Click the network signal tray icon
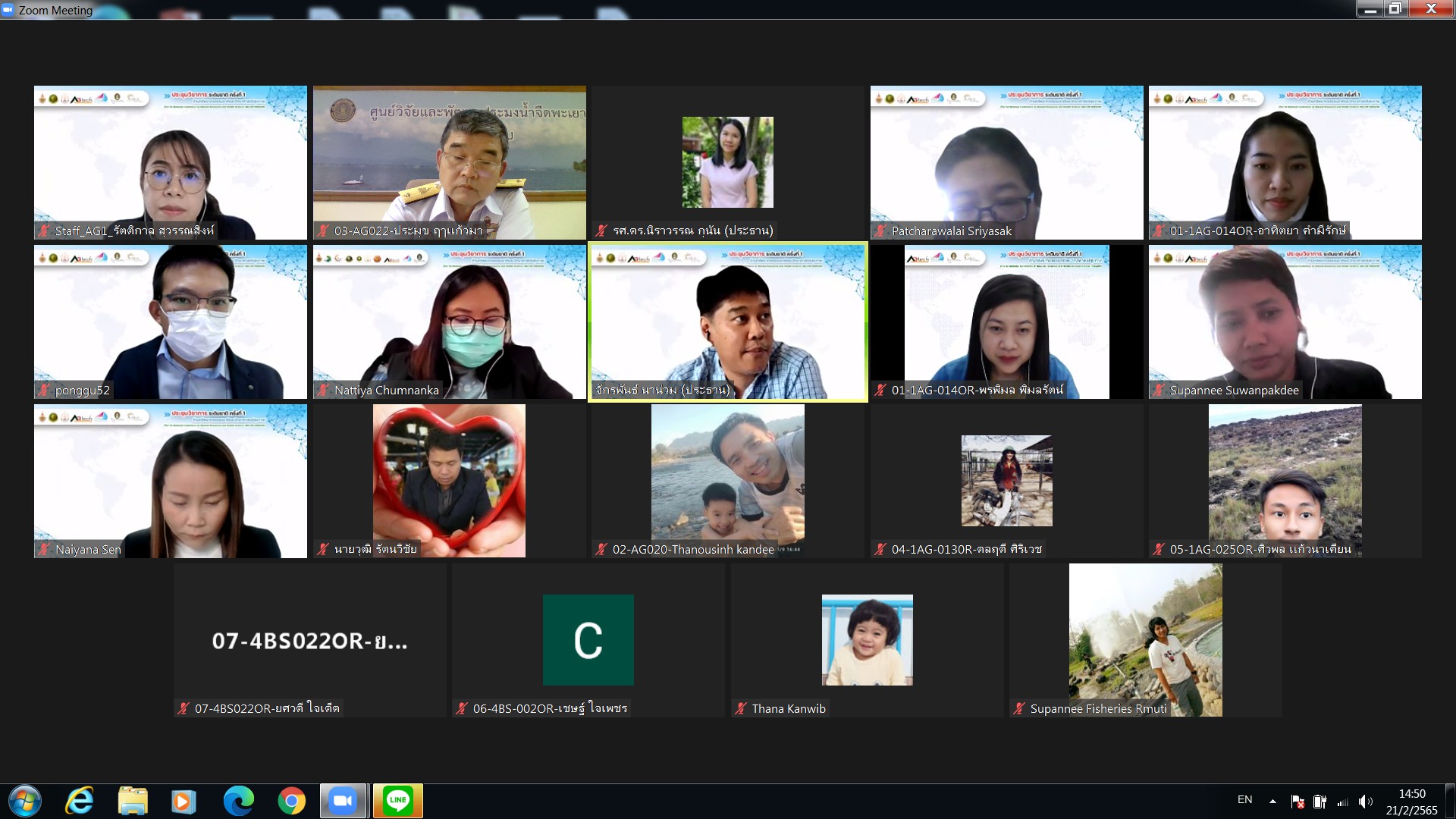This screenshot has width=1456, height=819. pyautogui.click(x=1342, y=802)
